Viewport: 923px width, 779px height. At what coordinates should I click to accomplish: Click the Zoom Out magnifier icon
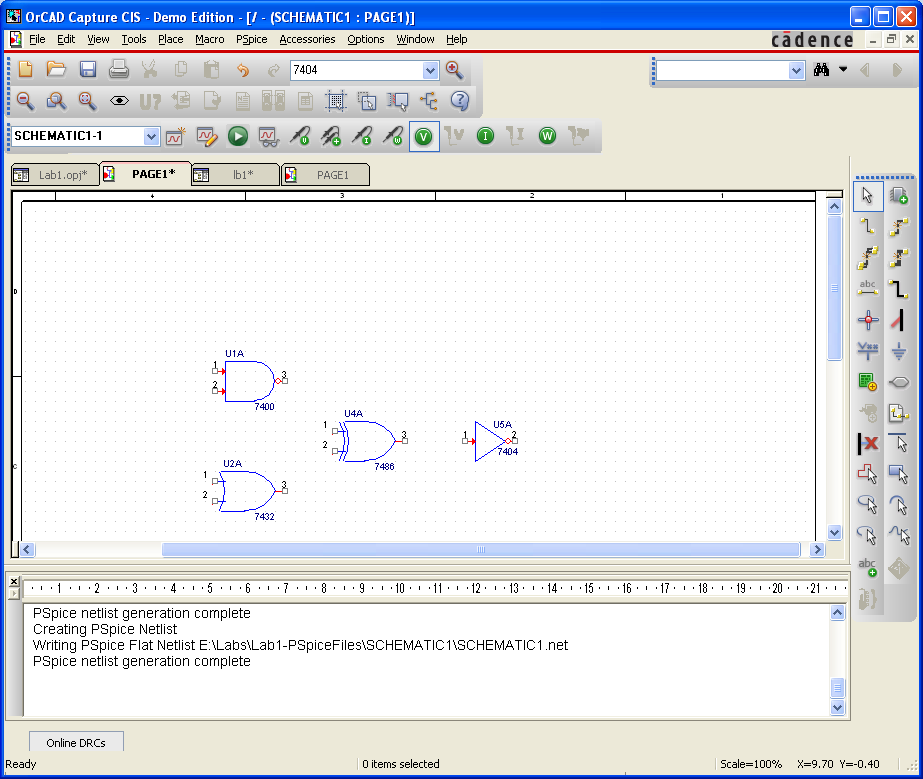25,101
